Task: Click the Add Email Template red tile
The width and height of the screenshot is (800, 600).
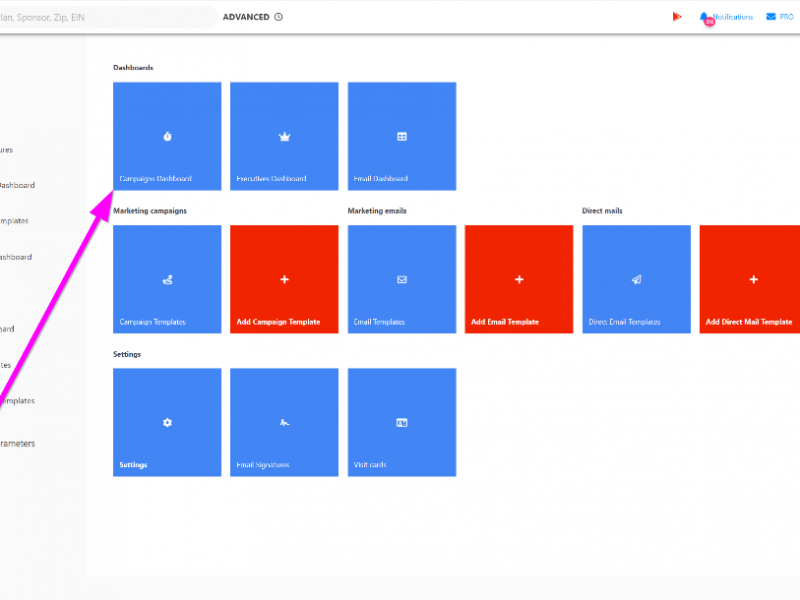Action: tap(519, 279)
